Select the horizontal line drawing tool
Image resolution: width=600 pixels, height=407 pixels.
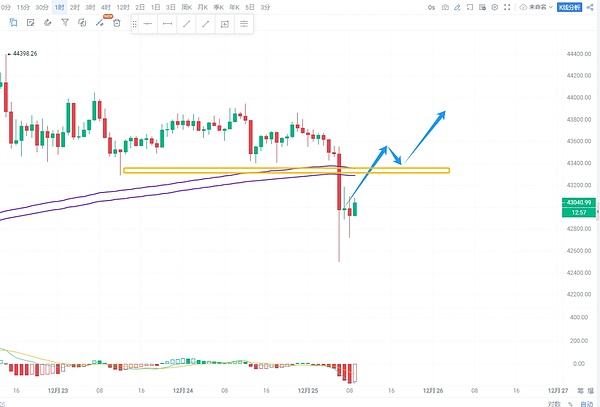point(148,22)
